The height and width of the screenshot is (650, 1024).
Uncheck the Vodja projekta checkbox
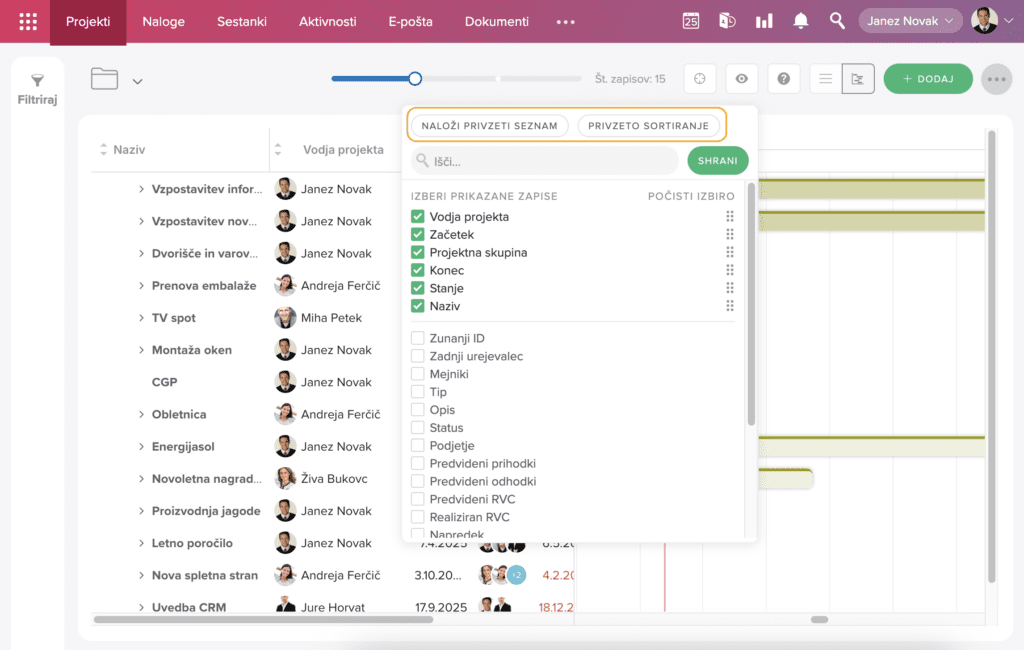point(418,217)
